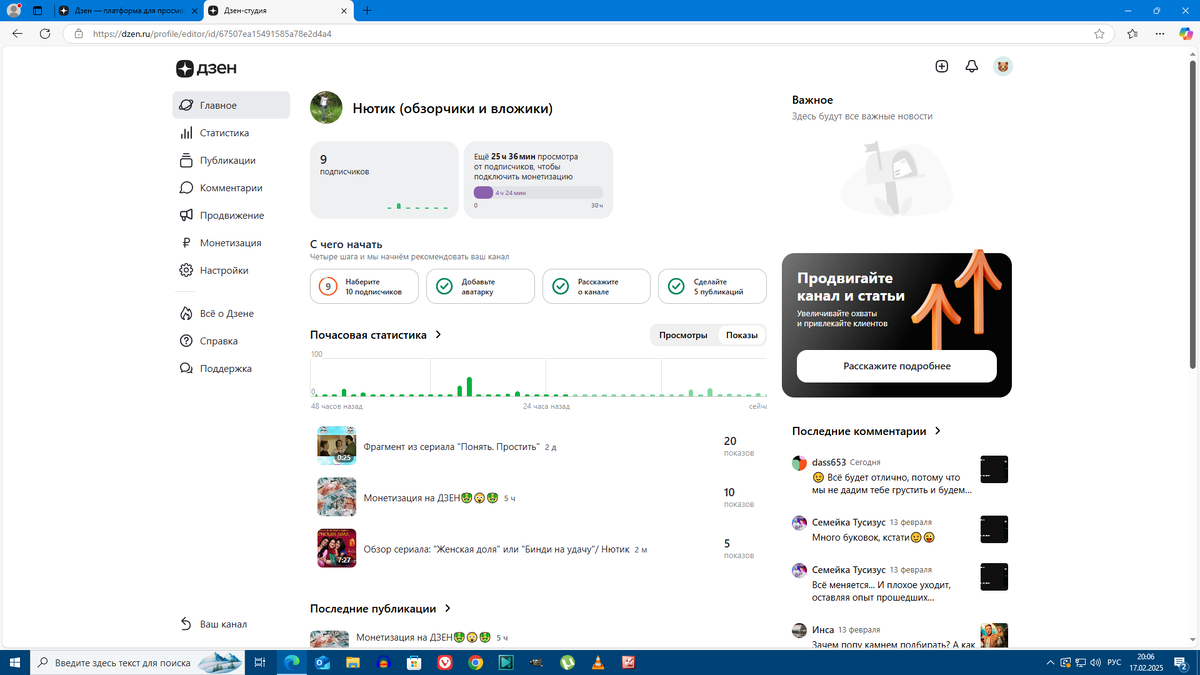Click the Продвижение megaphone icon
This screenshot has height=675, width=1200.
(186, 215)
